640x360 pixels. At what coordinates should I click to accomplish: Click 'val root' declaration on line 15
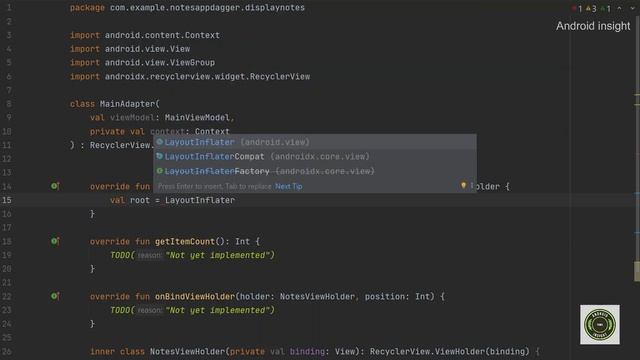[x=130, y=200]
